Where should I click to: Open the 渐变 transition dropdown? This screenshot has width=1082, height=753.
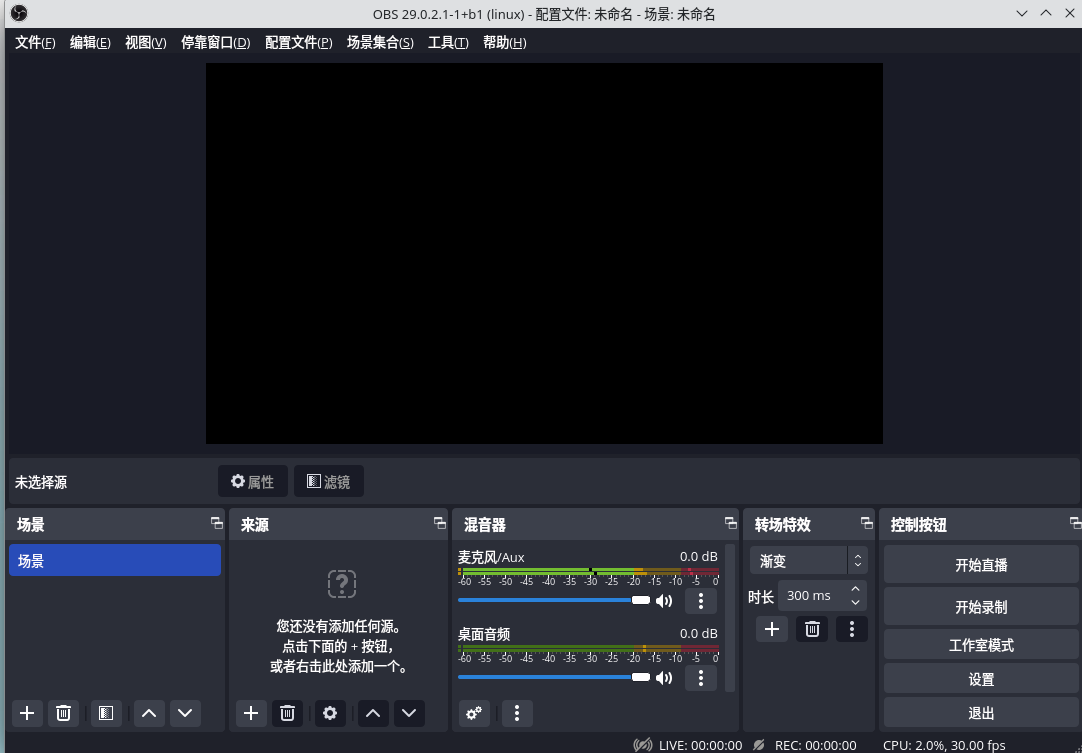pos(808,560)
